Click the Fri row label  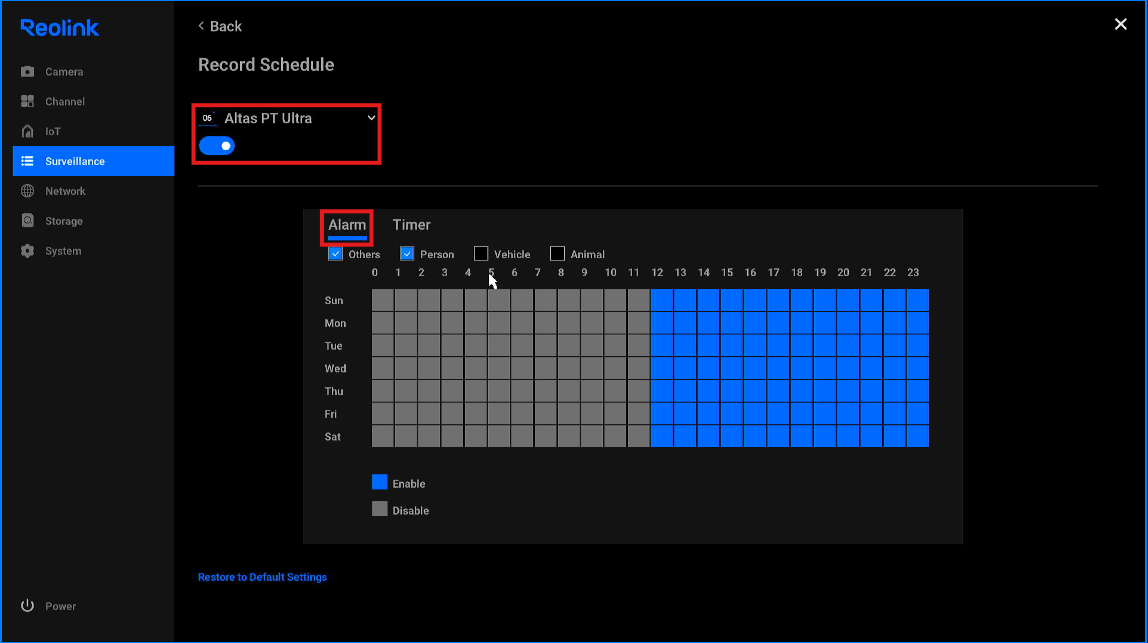pos(331,414)
